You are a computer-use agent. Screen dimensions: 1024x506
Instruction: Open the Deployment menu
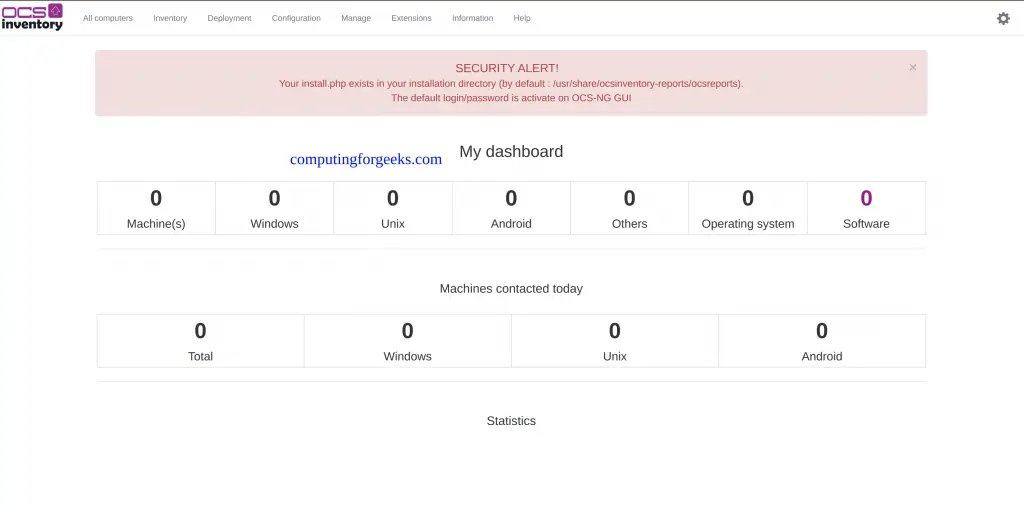229,18
